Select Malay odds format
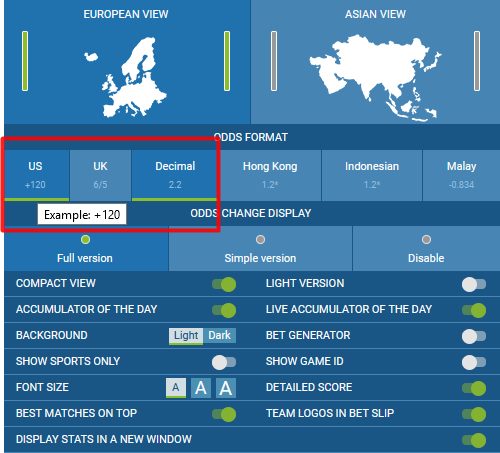This screenshot has width=500, height=453. (x=461, y=175)
